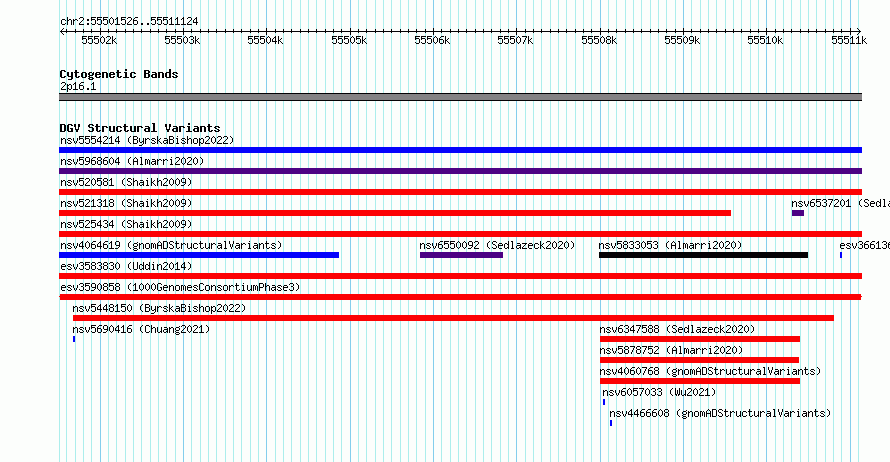Open the nsv5690416 (Chuang2021) label
Image resolution: width=890 pixels, height=462 pixels.
click(141, 329)
